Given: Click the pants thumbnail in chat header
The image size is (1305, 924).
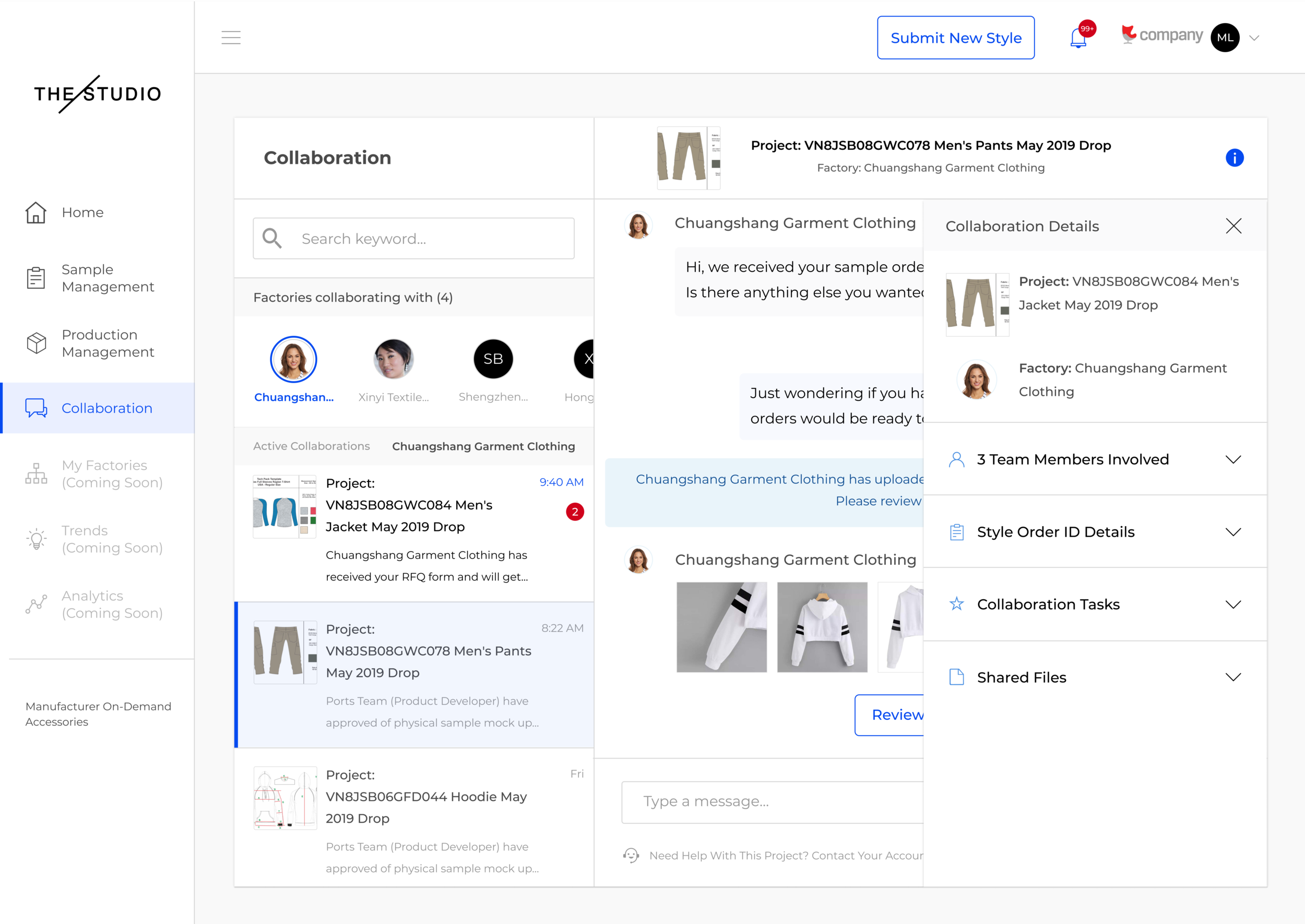Looking at the screenshot, I should pos(689,158).
